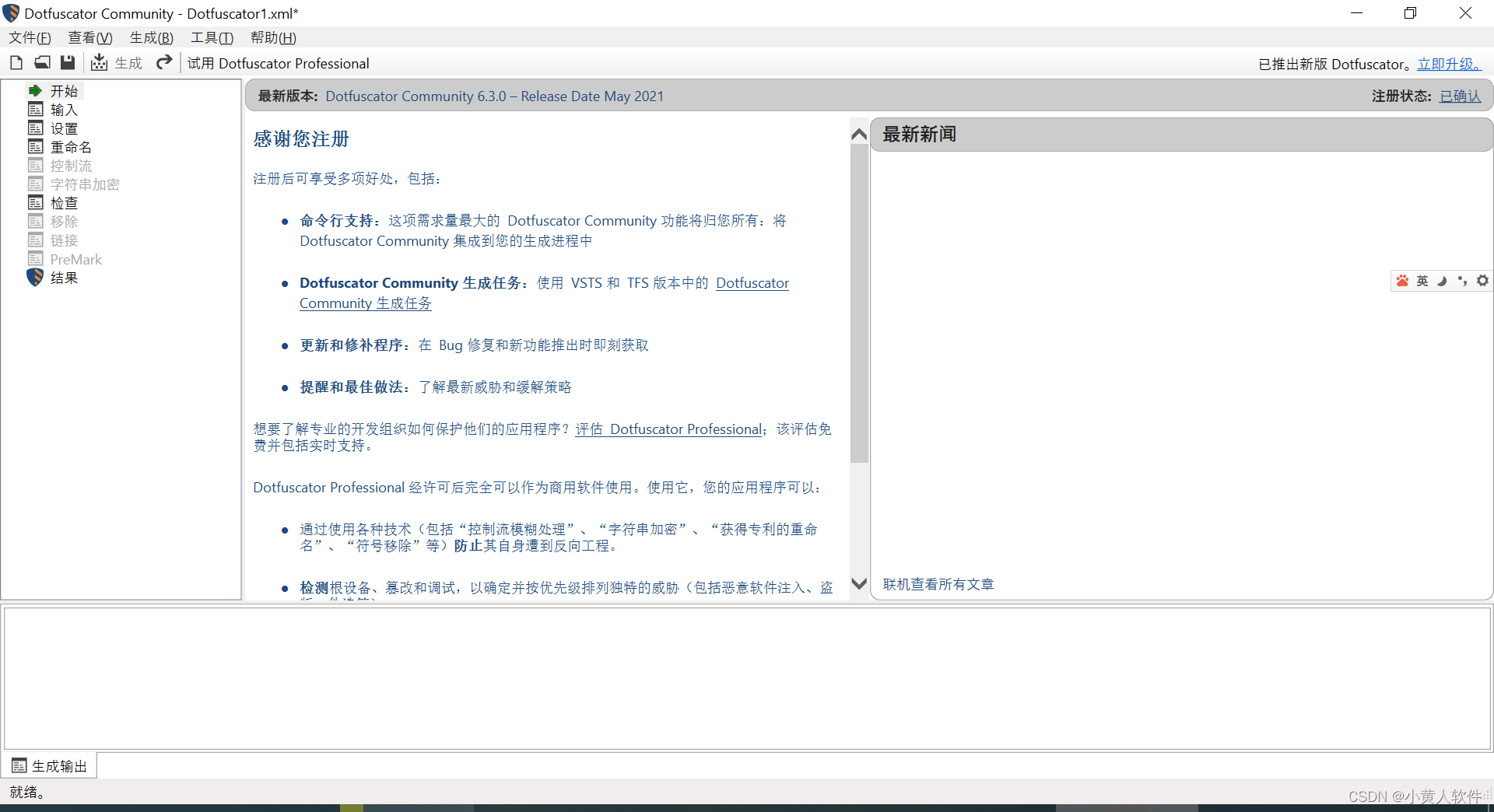Click the page icon beside 重命名
Viewport: 1494px width, 812px height.
click(x=35, y=146)
